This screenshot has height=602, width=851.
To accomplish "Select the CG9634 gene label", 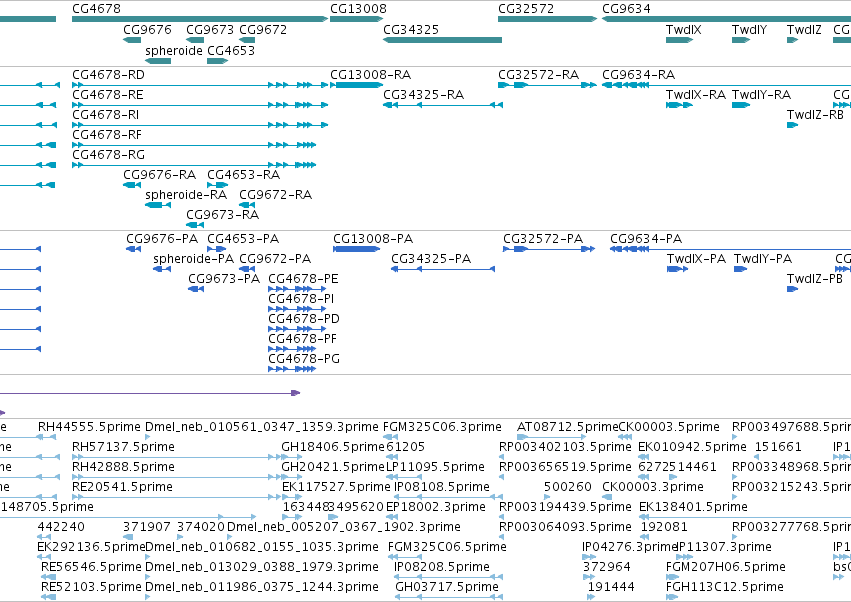I will point(626,9).
